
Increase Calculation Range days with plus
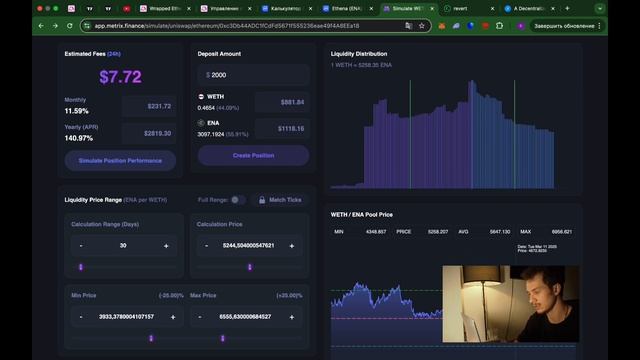click(x=166, y=246)
